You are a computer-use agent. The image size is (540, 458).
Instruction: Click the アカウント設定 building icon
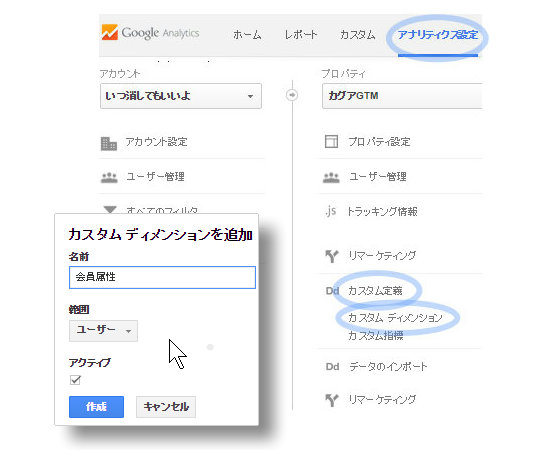[x=109, y=144]
